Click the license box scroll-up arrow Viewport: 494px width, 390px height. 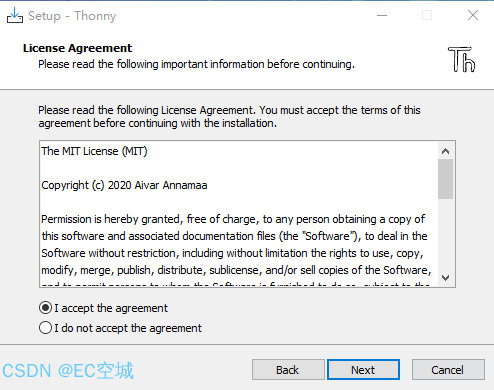pos(445,152)
